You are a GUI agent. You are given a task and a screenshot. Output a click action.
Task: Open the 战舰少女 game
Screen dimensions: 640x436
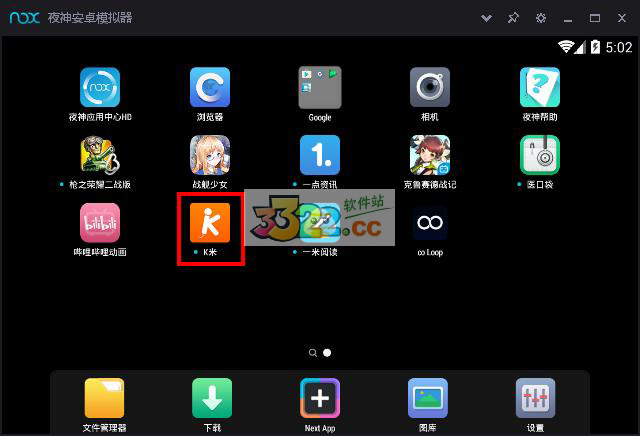(210, 155)
